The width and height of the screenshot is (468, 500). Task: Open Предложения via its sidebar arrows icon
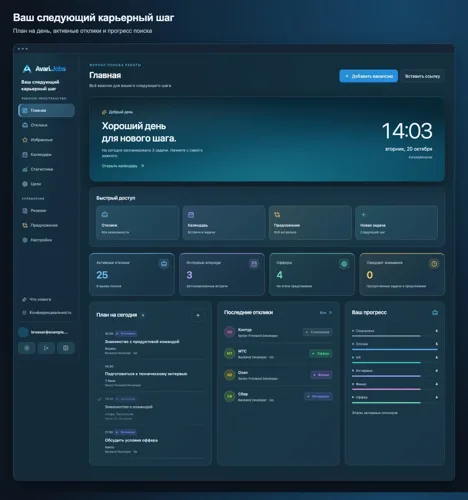point(25,225)
